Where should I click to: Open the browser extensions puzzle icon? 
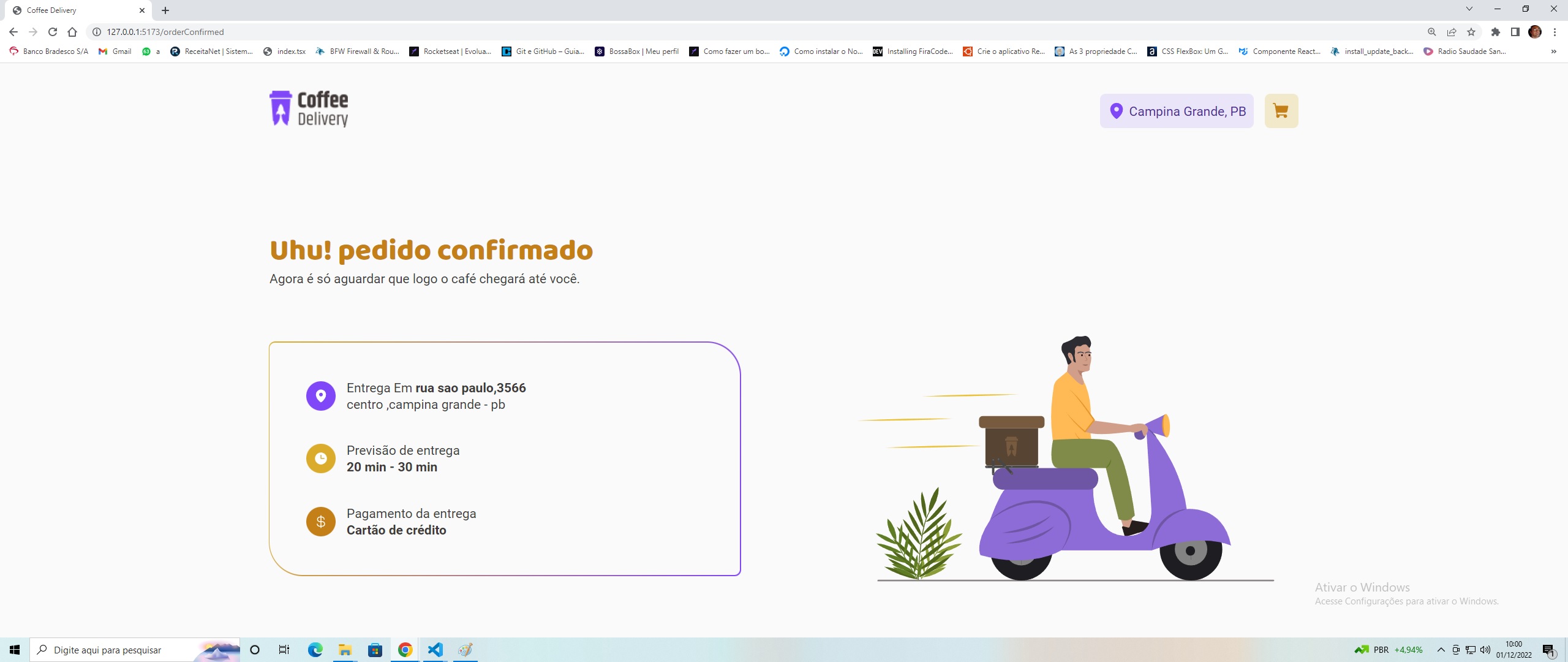(1495, 32)
